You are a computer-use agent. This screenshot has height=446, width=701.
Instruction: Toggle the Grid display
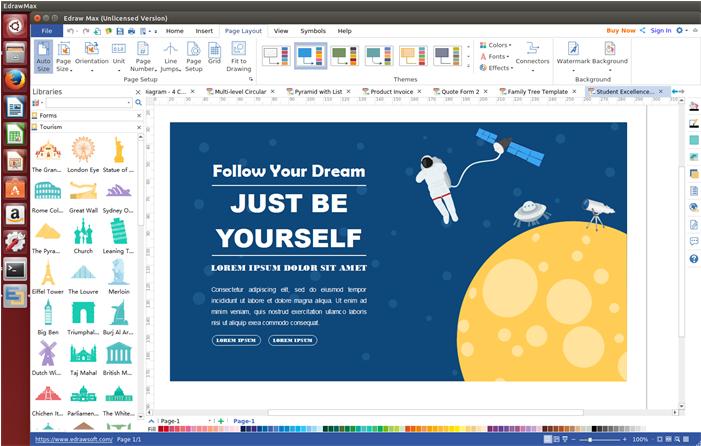(214, 54)
